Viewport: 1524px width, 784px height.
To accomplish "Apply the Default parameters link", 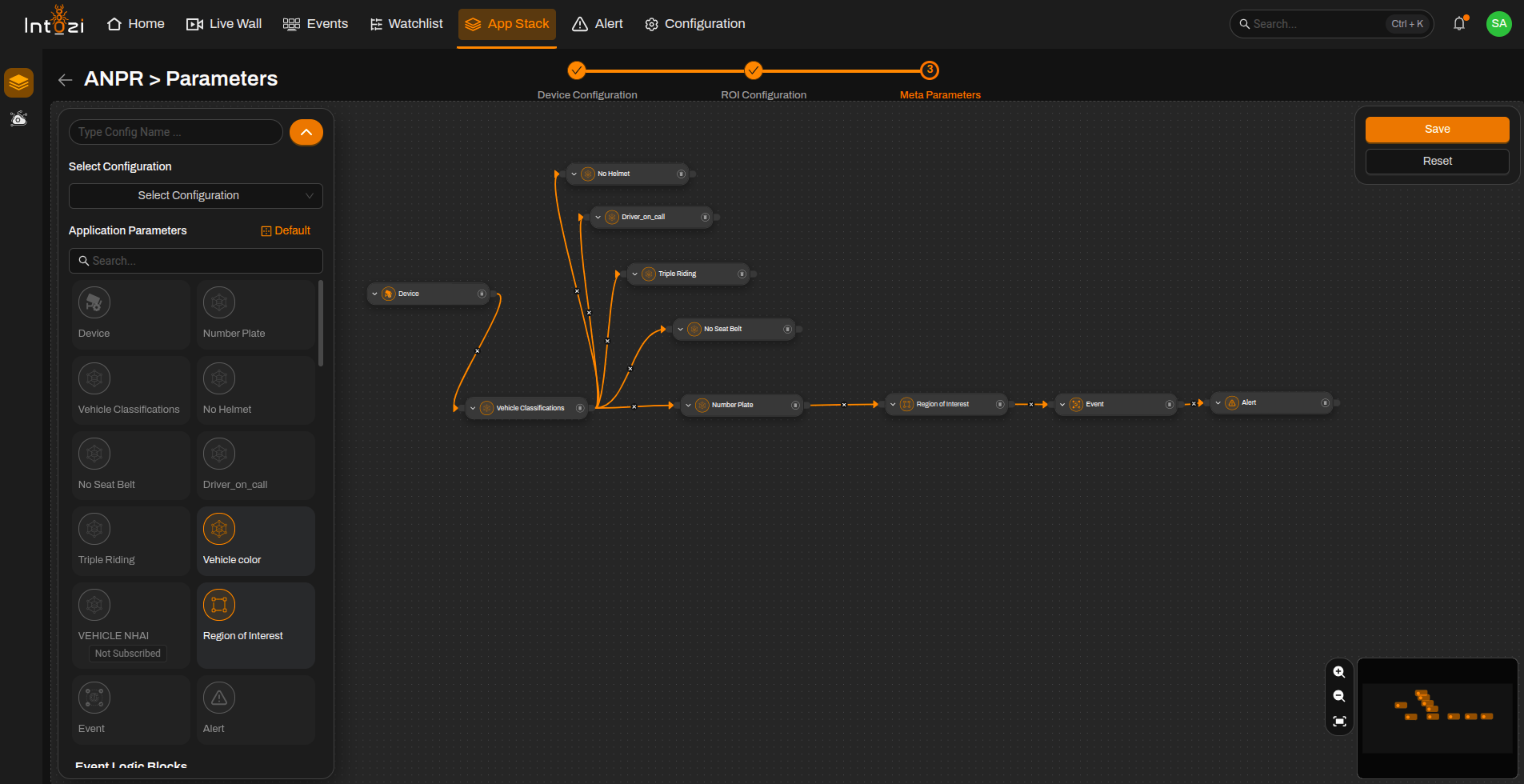I will [x=286, y=230].
